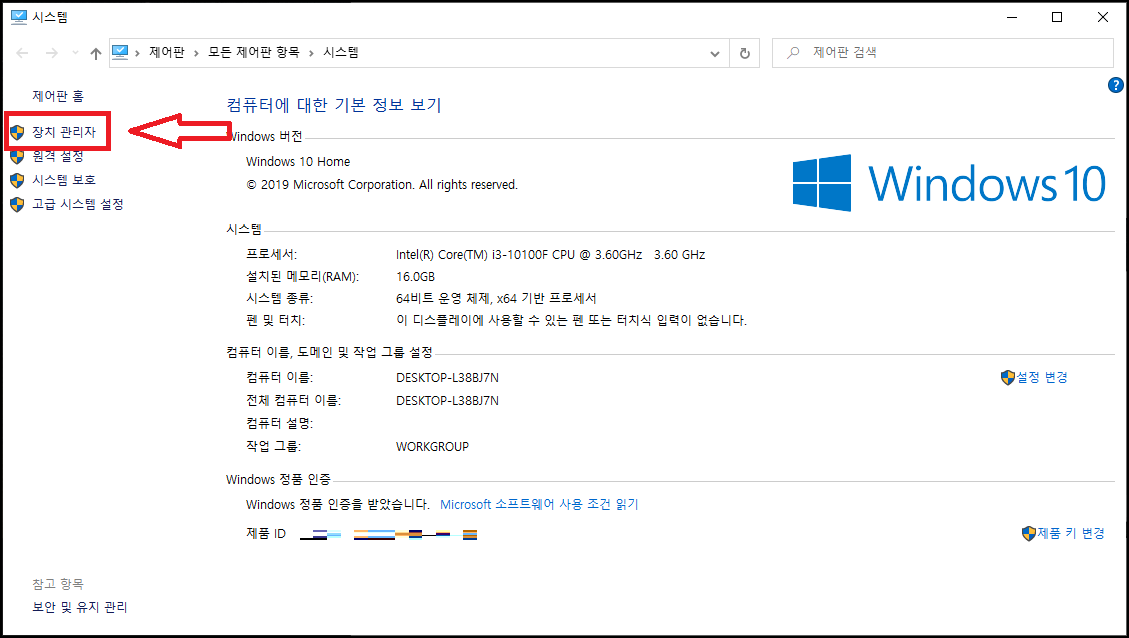Refresh the System page
Screen dimensions: 1129x638
(x=745, y=53)
